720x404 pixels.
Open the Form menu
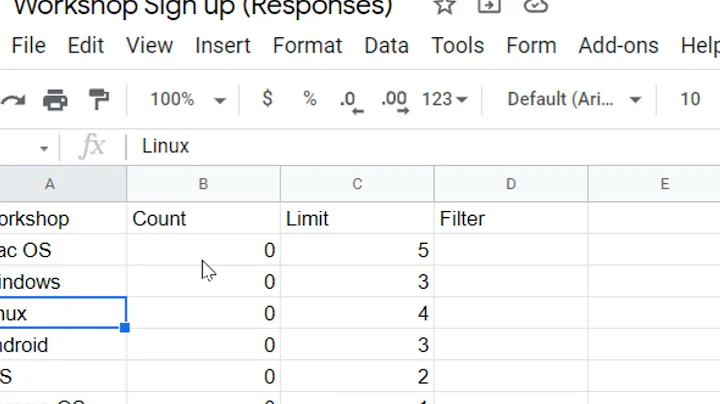click(531, 46)
